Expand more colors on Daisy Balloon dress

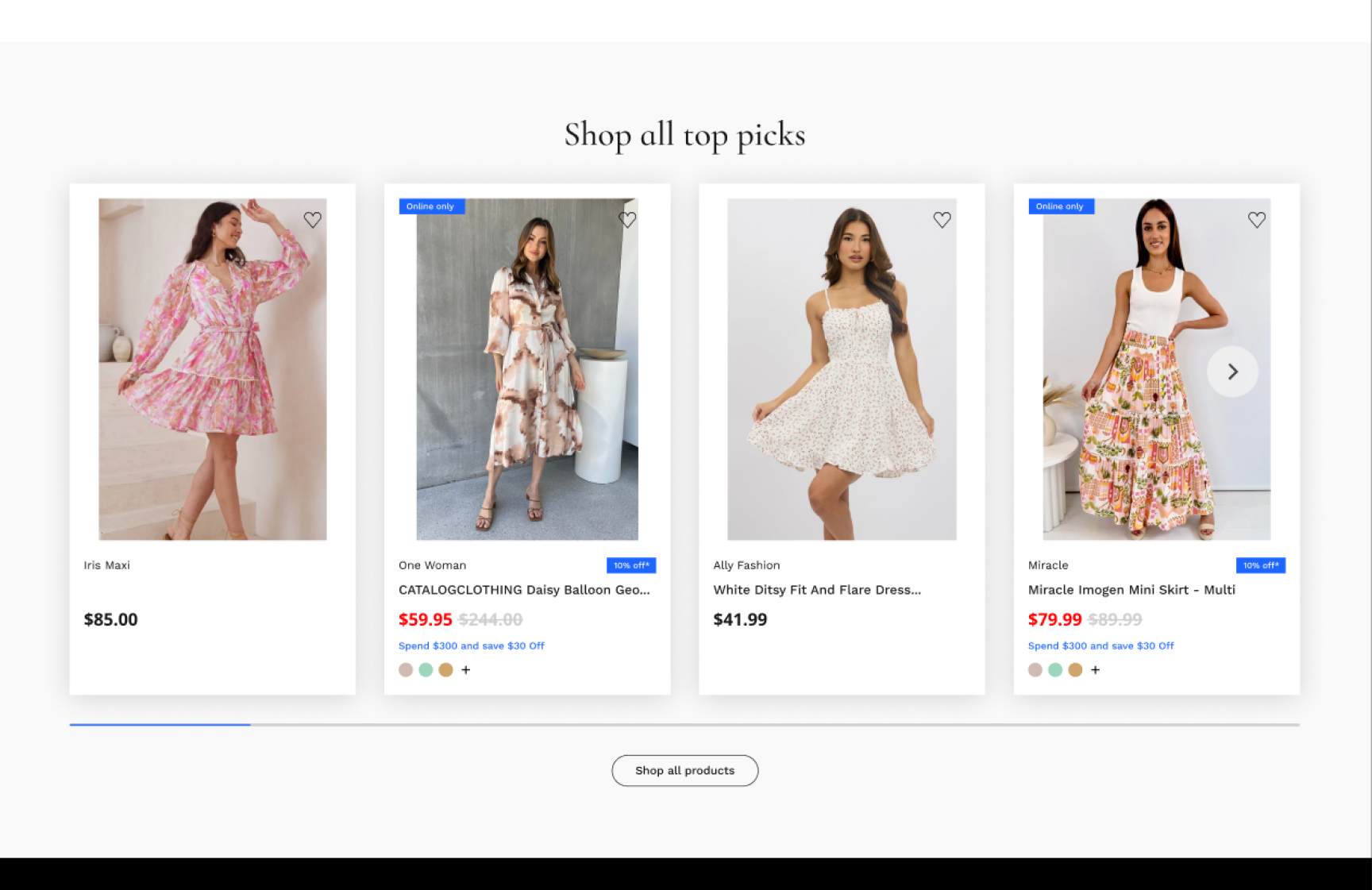click(466, 670)
